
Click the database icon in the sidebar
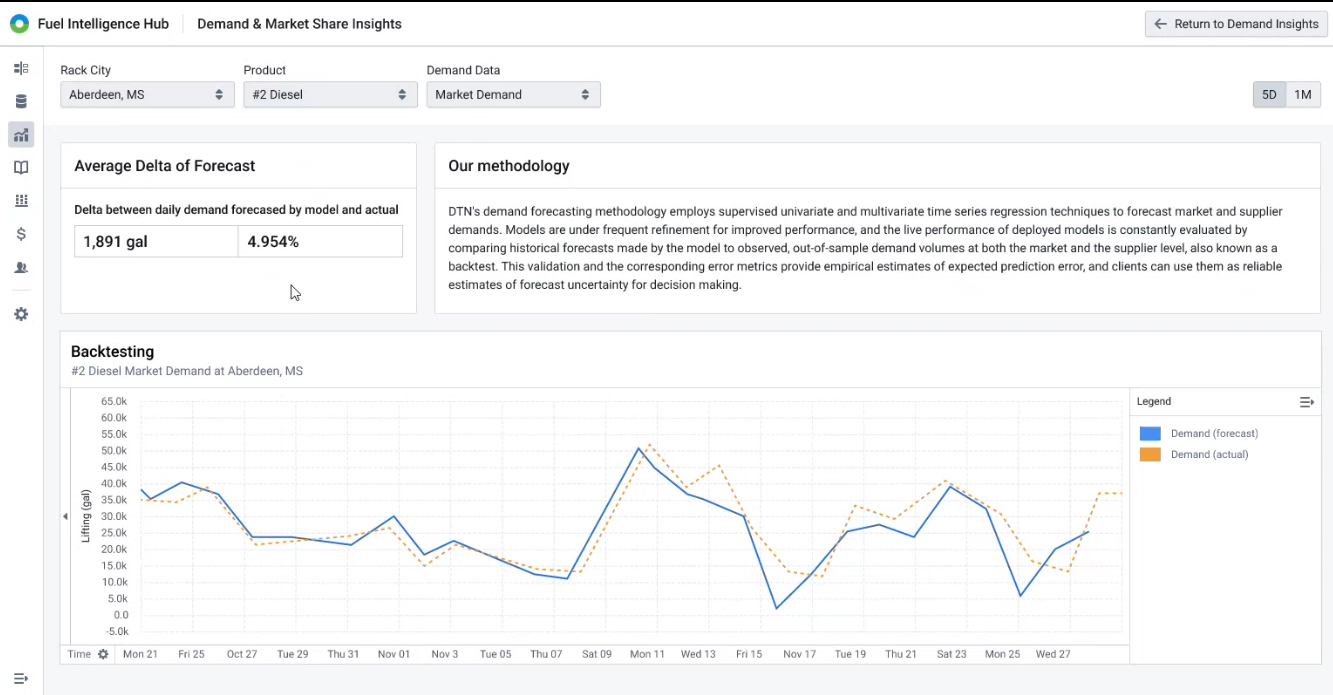click(21, 101)
